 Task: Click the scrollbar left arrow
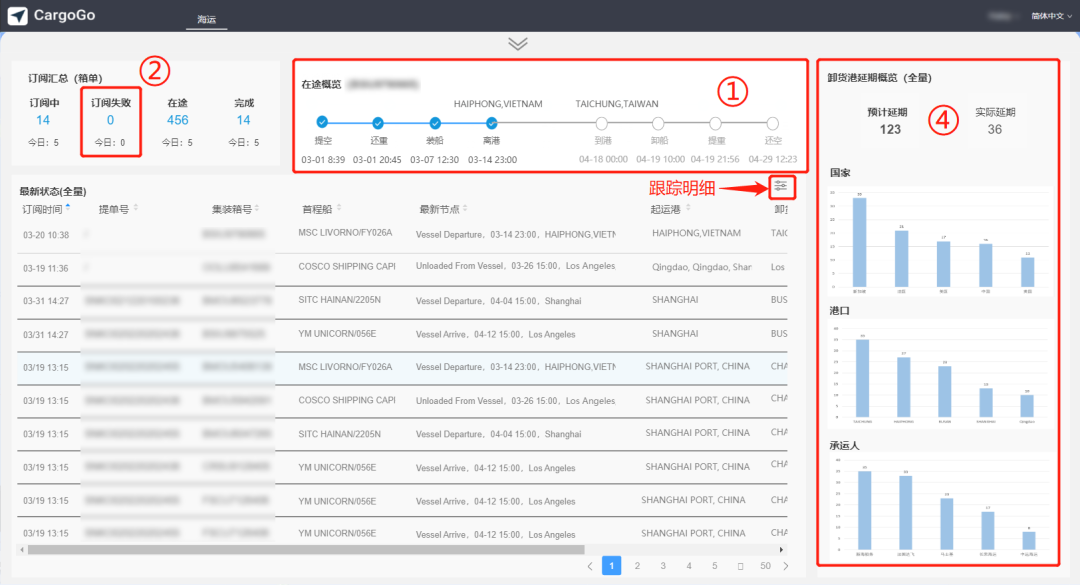23,550
